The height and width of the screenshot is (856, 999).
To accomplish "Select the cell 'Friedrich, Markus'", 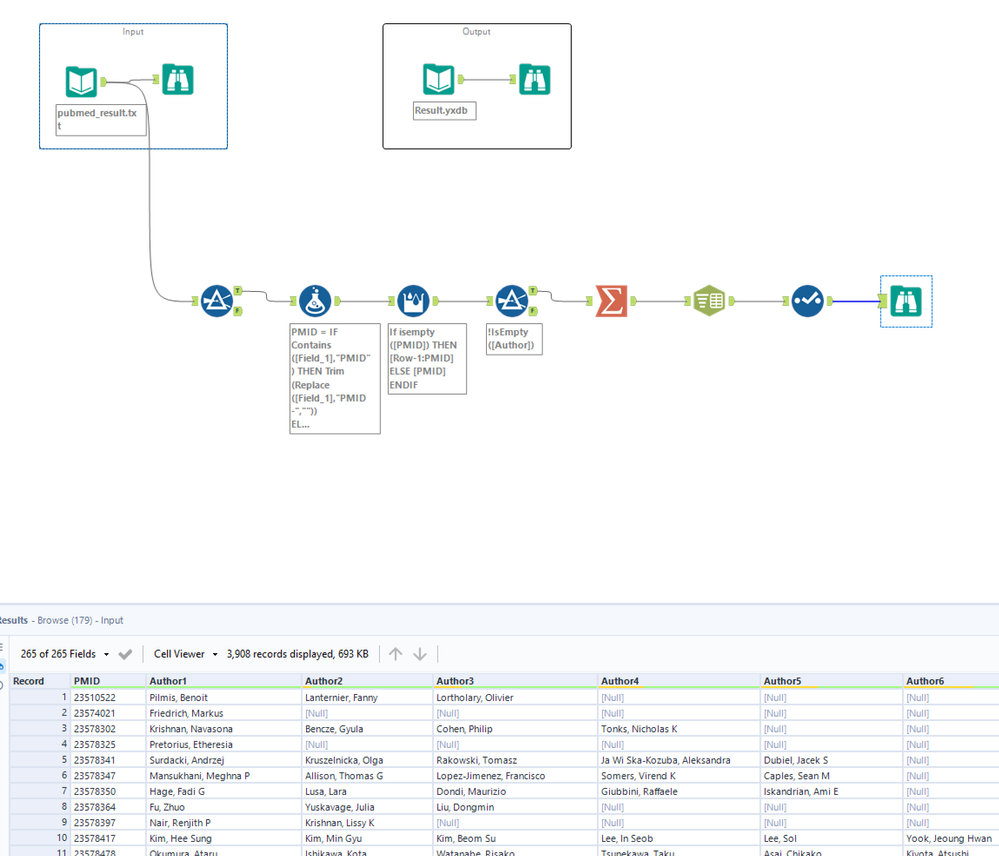I will 224,713.
